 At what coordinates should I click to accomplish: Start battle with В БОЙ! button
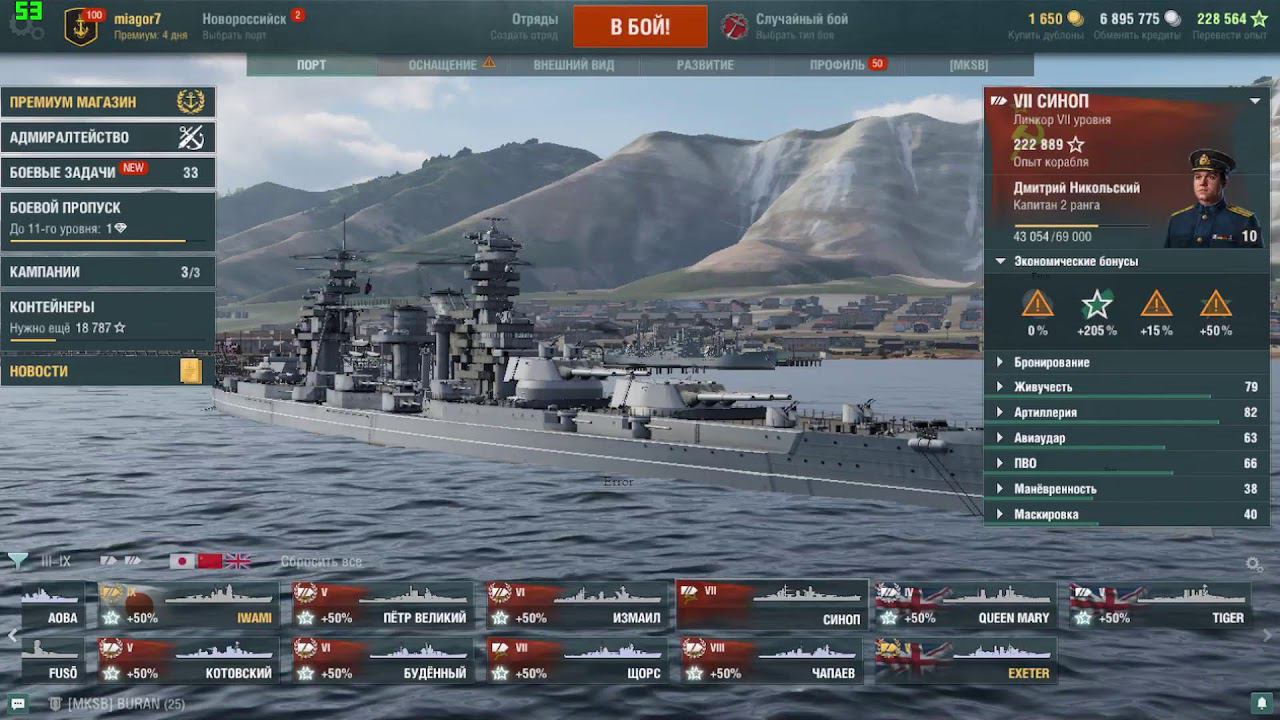640,27
